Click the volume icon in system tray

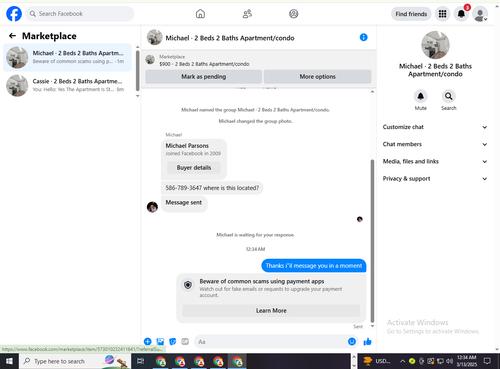[x=449, y=361]
